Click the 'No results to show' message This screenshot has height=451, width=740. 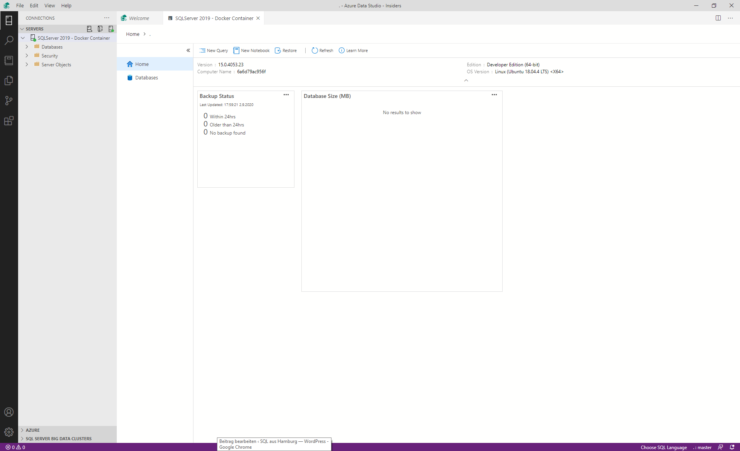(402, 113)
